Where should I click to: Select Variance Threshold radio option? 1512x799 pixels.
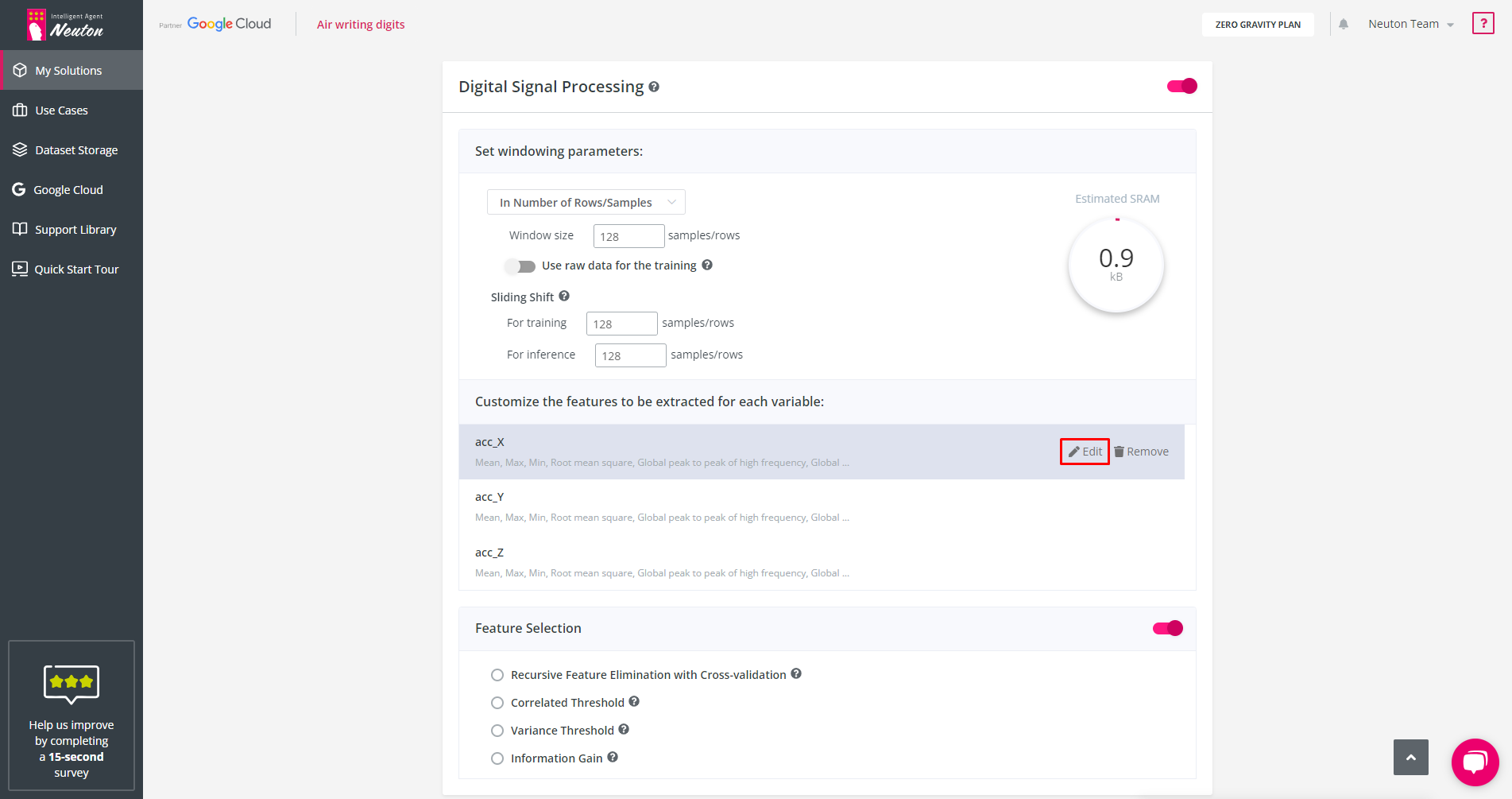497,731
